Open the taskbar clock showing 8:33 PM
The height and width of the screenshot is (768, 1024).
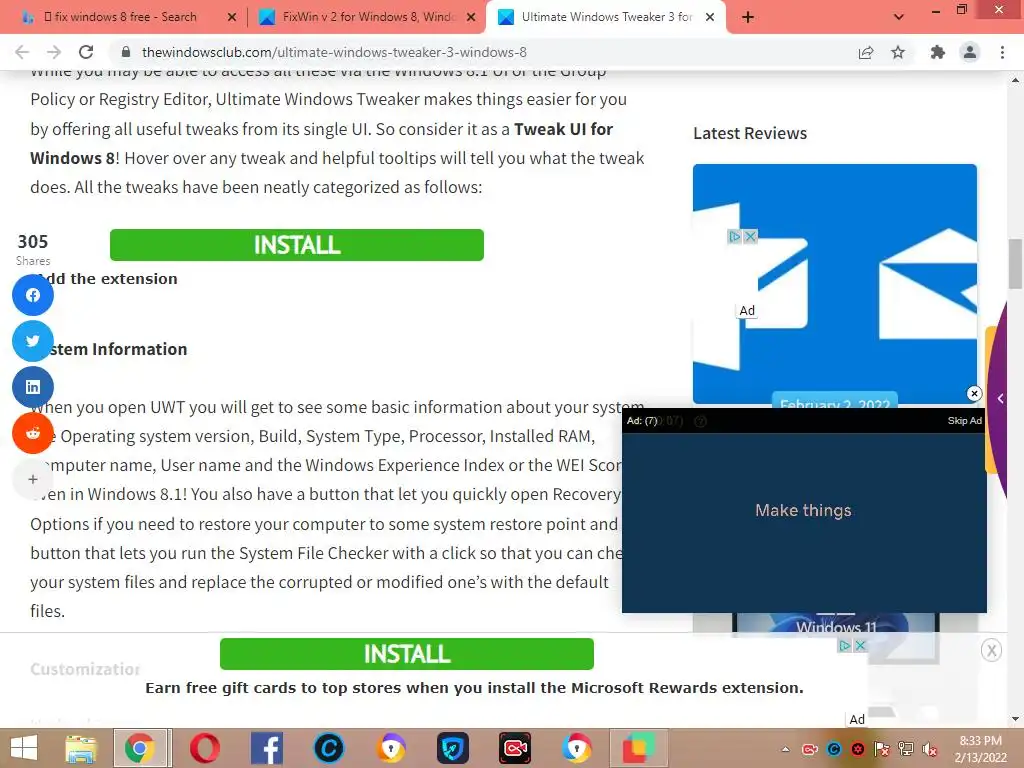point(981,749)
